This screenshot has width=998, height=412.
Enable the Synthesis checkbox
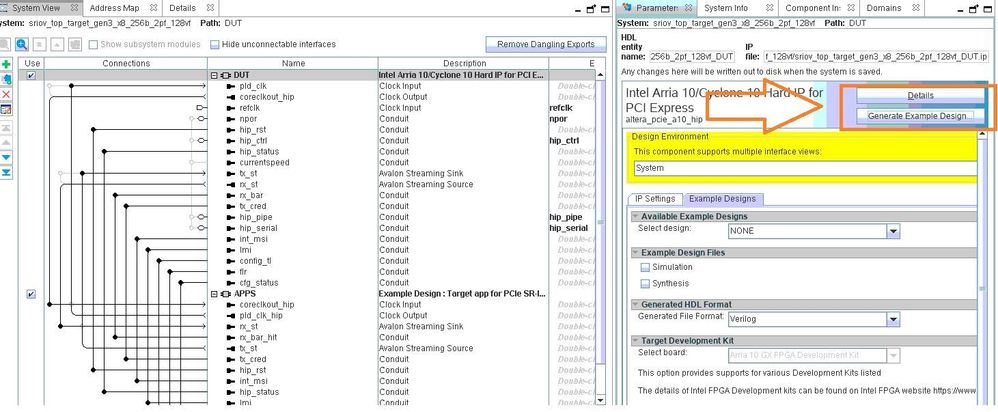tap(645, 284)
